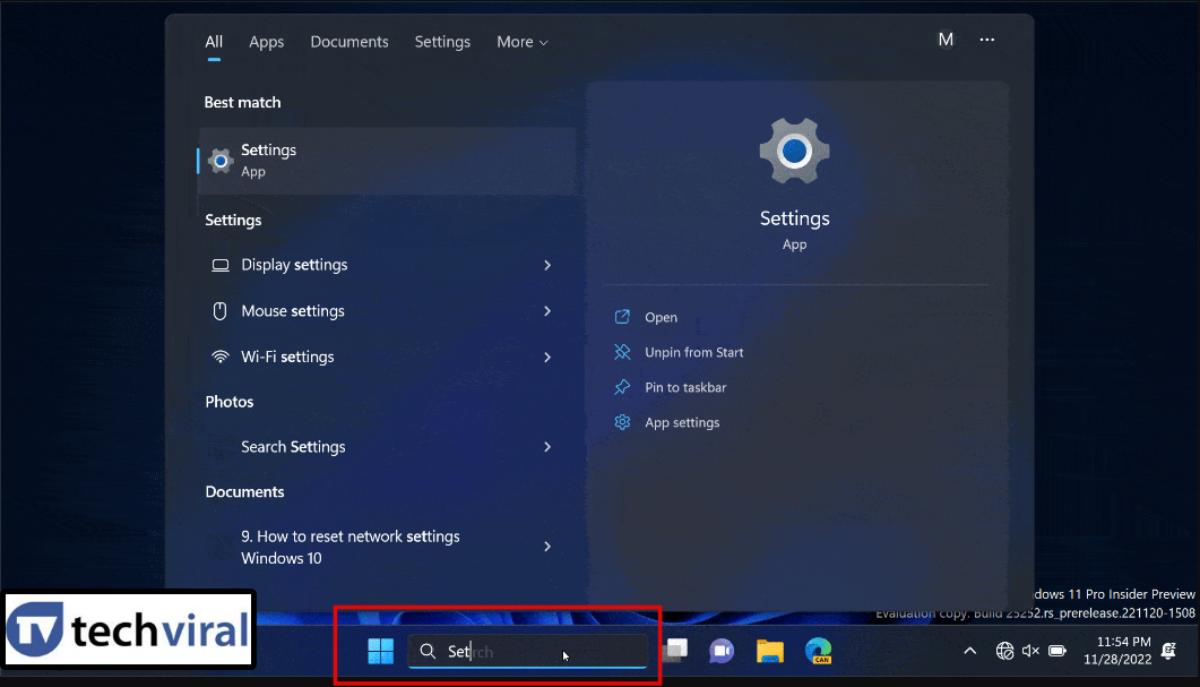
Task: Select the Wi-Fi settings icon
Action: click(x=219, y=356)
